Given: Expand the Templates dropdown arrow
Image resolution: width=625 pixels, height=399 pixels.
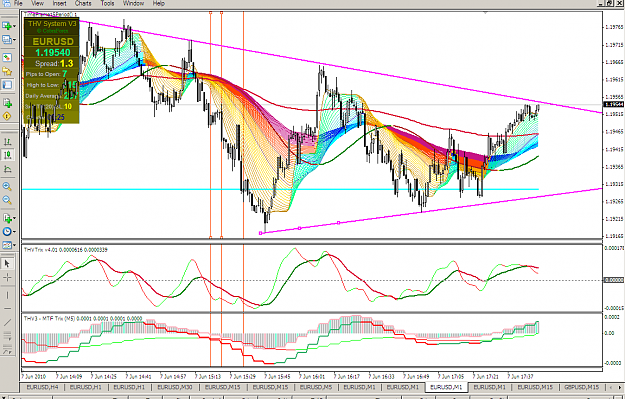Looking at the screenshot, I should (x=15, y=246).
